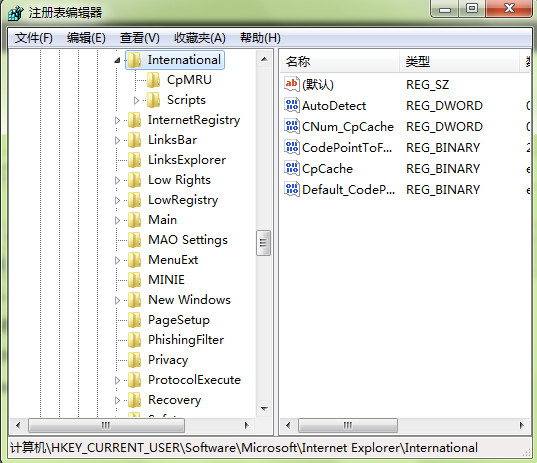Click the LinksExplorer folder icon
The image size is (537, 463).
pos(134,160)
